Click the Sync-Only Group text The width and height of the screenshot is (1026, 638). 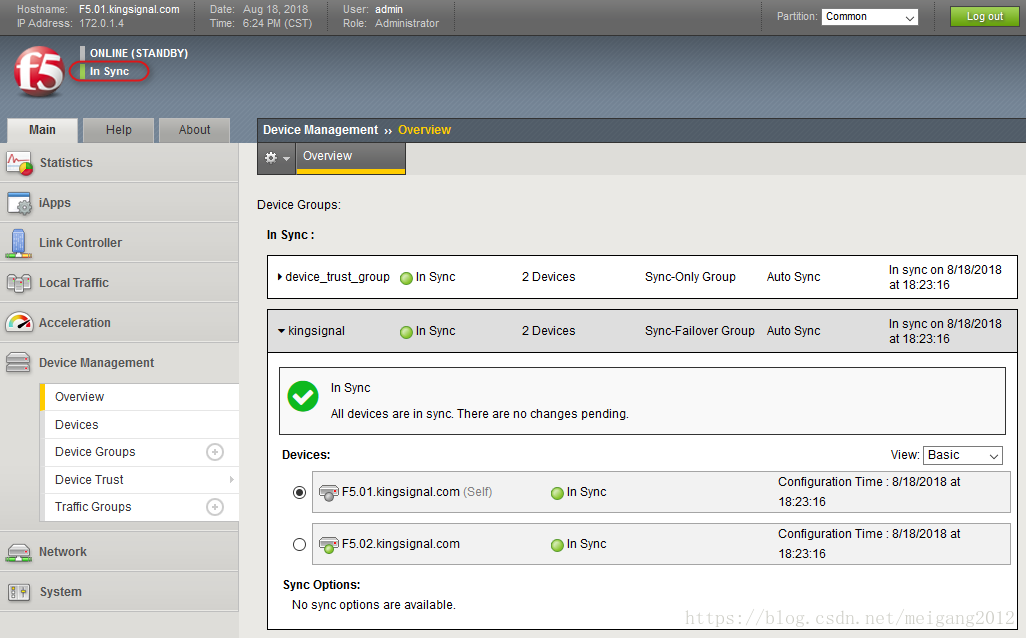[690, 277]
